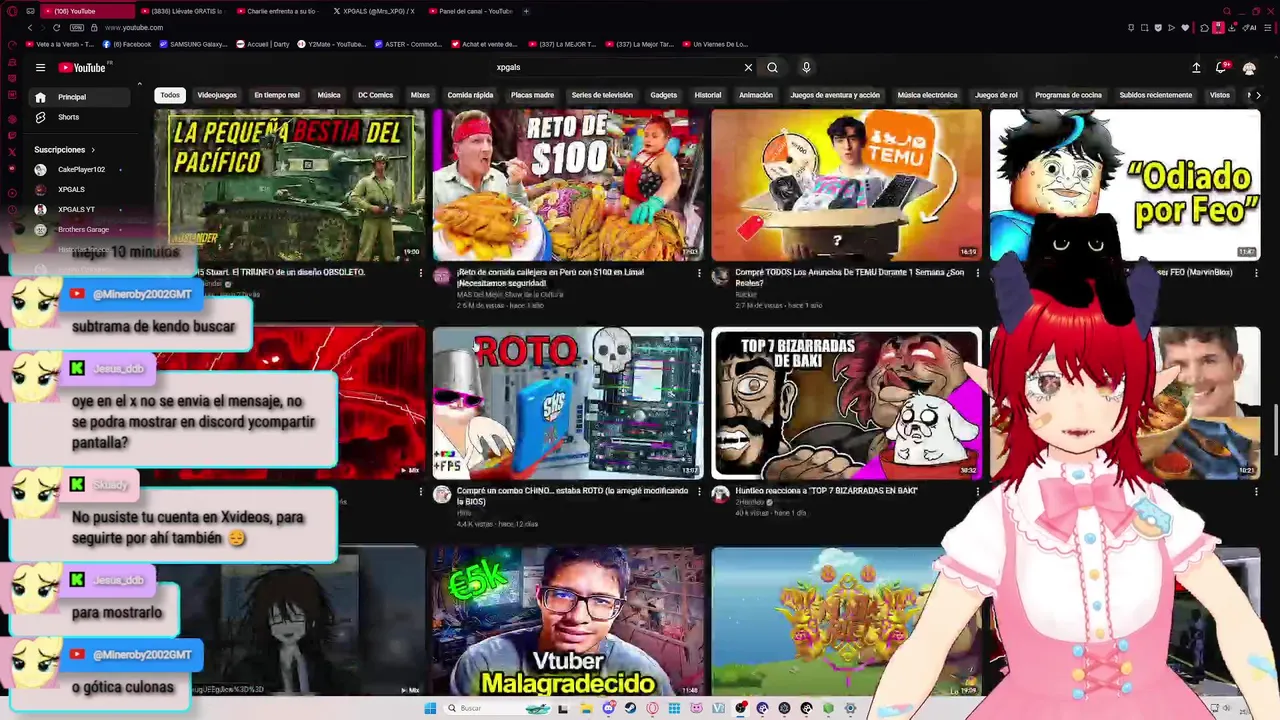This screenshot has height=720, width=1280.
Task: Select the Videojuegos filter chip
Action: click(x=217, y=95)
